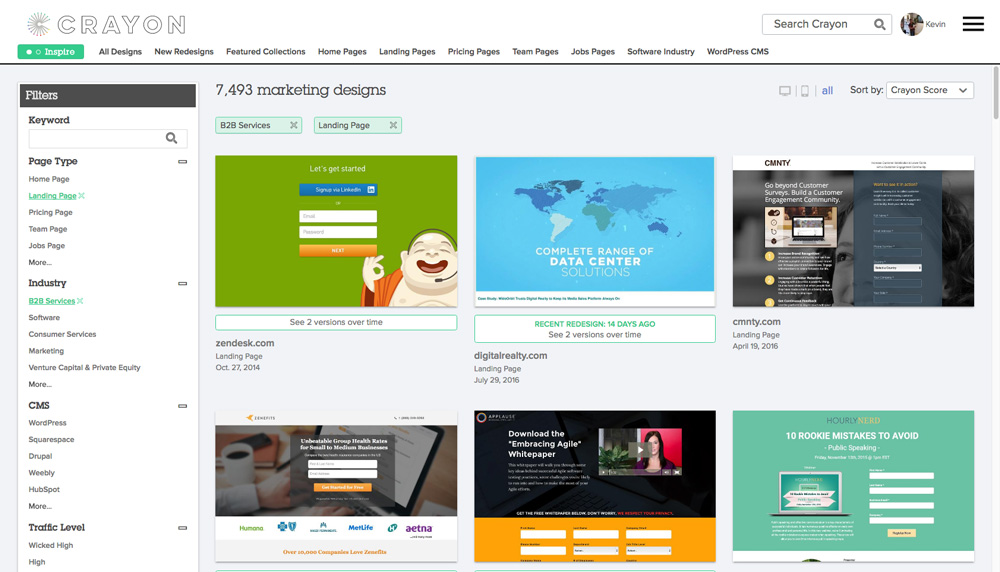
Task: Filter by Squarespace CMS
Action: point(51,439)
